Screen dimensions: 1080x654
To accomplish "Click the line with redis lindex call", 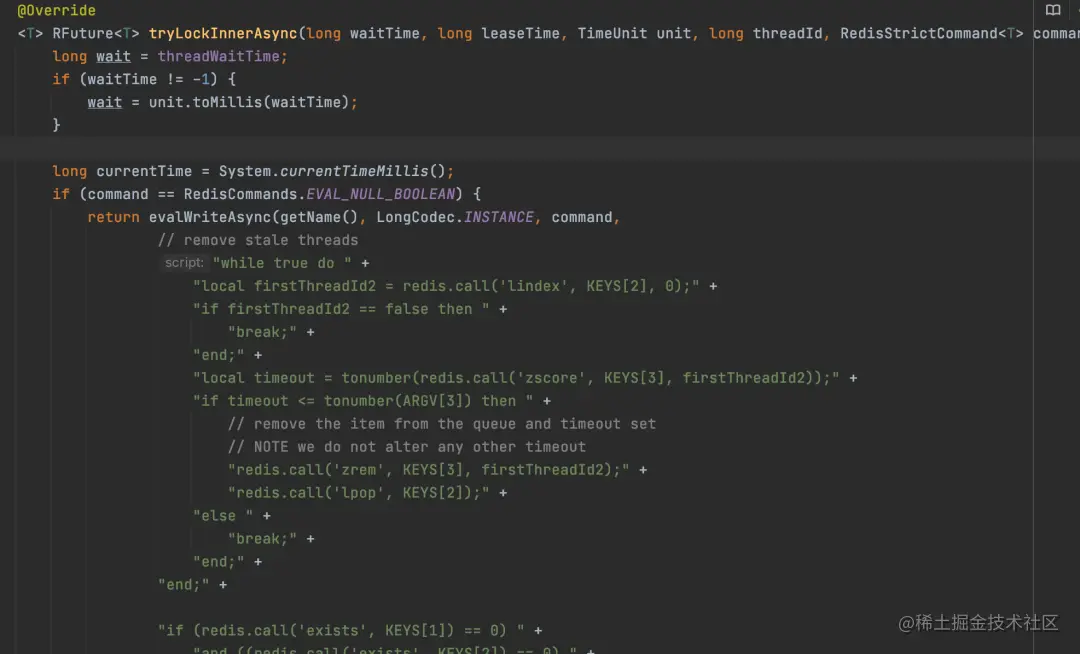I will [x=446, y=286].
